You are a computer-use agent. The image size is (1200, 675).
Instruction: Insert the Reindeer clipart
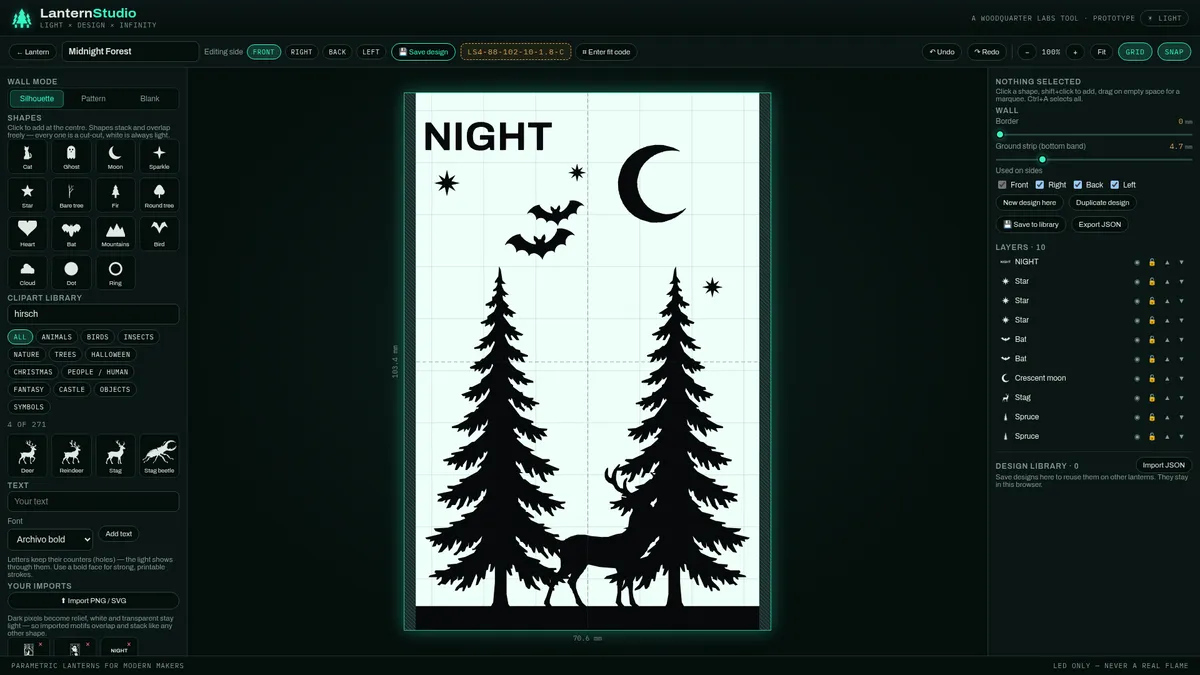[x=71, y=455]
